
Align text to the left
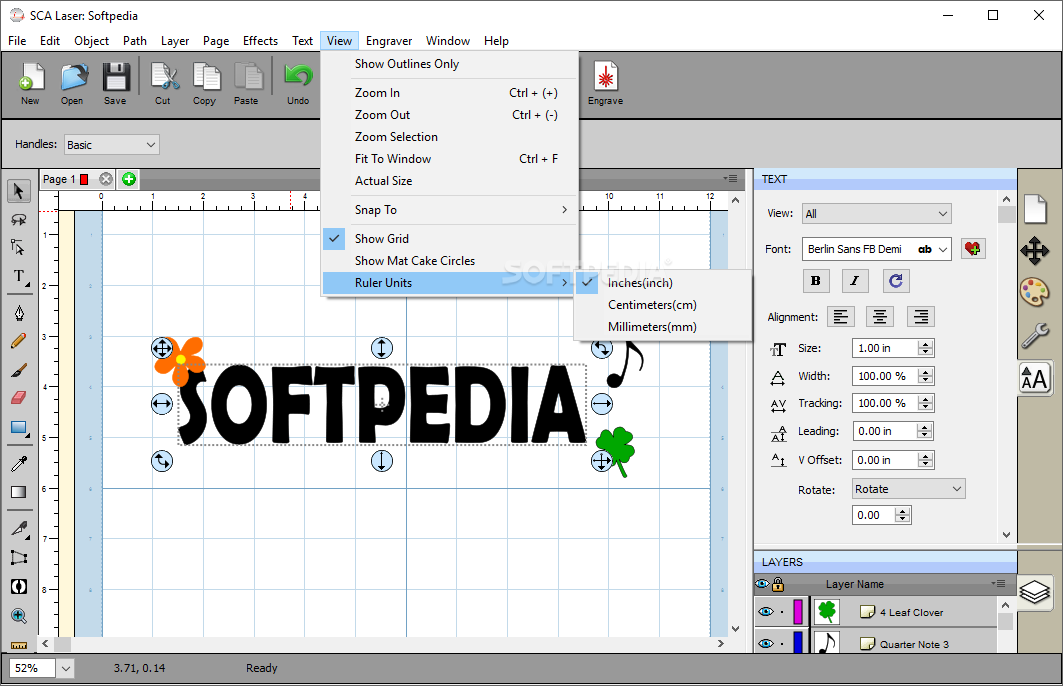pyautogui.click(x=841, y=317)
